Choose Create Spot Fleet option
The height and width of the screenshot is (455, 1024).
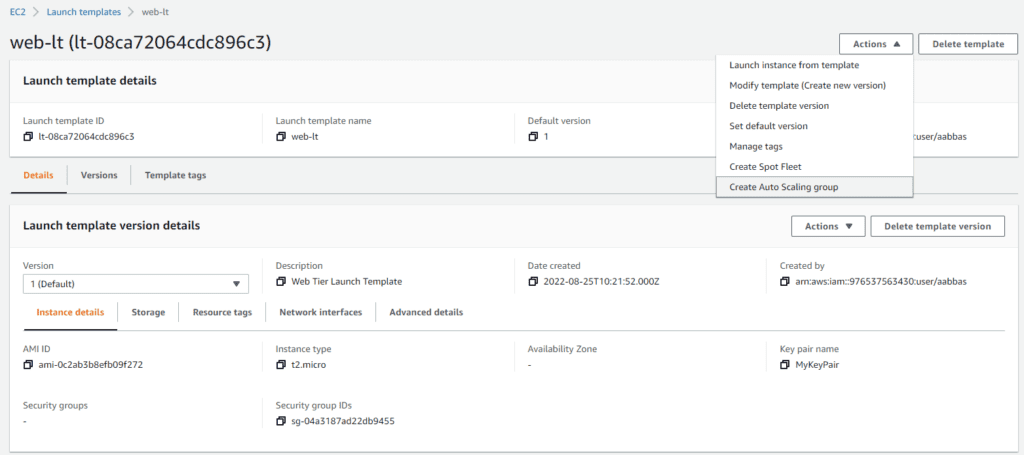click(x=814, y=166)
